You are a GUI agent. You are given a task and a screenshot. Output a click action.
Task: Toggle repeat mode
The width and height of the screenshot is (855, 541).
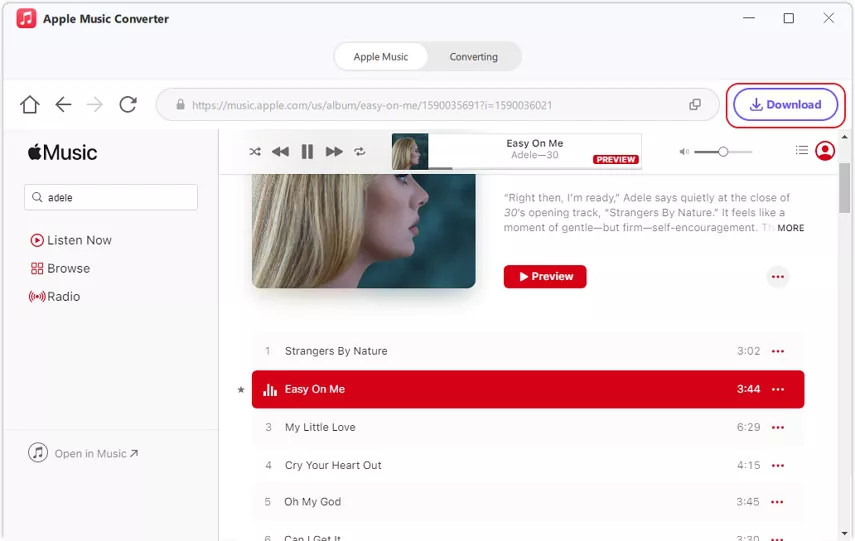(360, 152)
